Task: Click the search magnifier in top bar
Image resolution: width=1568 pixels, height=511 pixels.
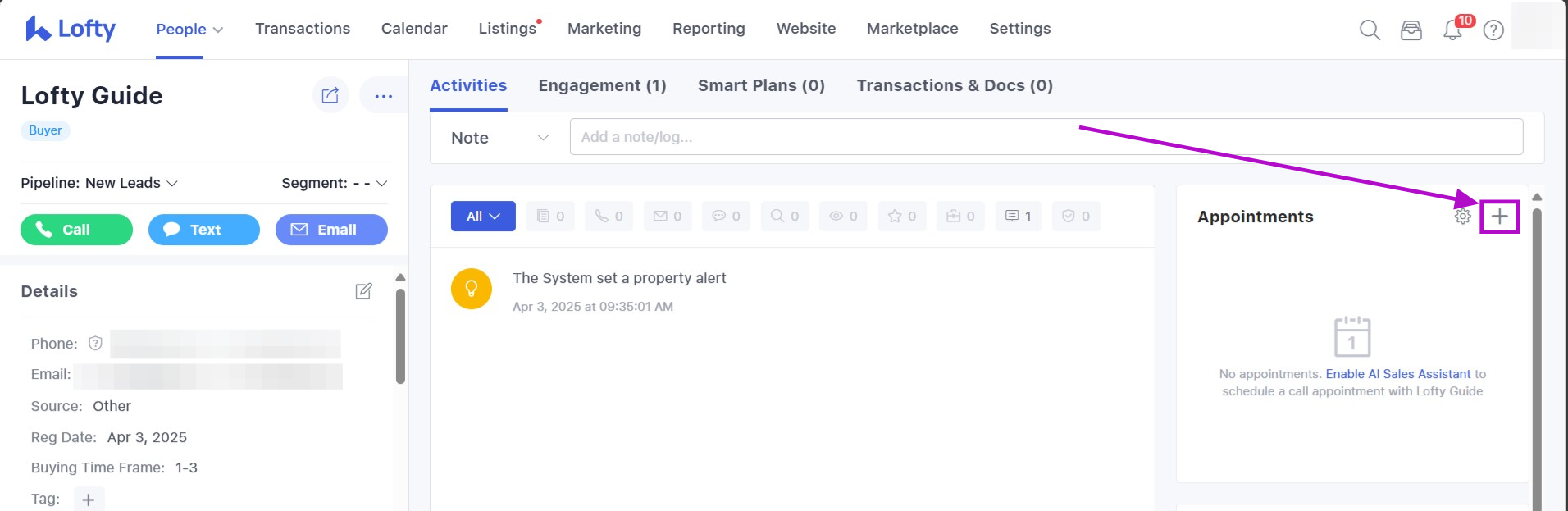Action: pos(1369,30)
